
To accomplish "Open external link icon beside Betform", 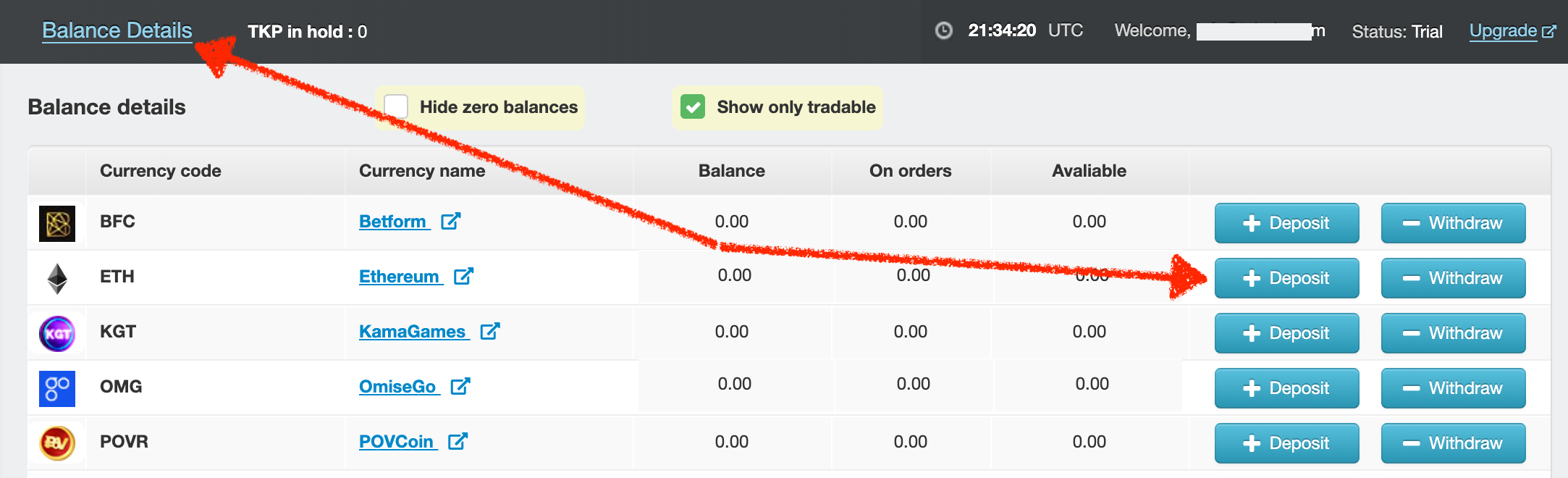I will [x=451, y=221].
